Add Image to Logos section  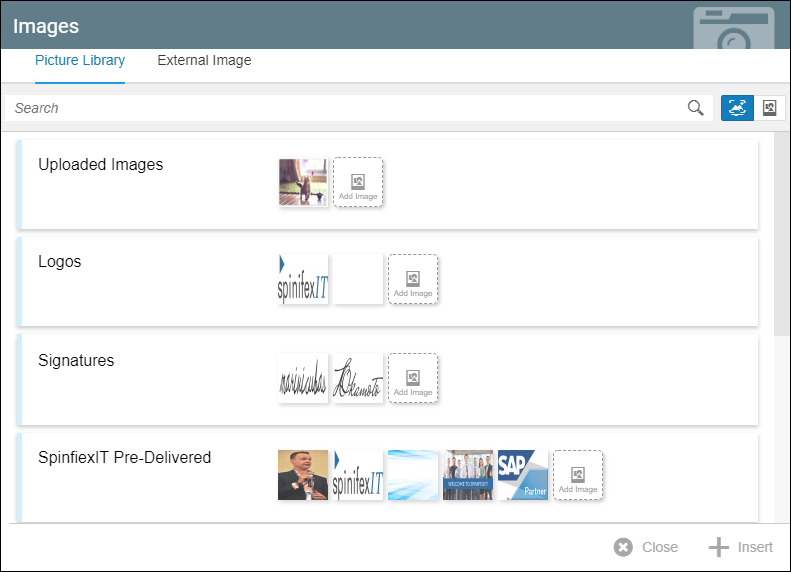pos(413,279)
